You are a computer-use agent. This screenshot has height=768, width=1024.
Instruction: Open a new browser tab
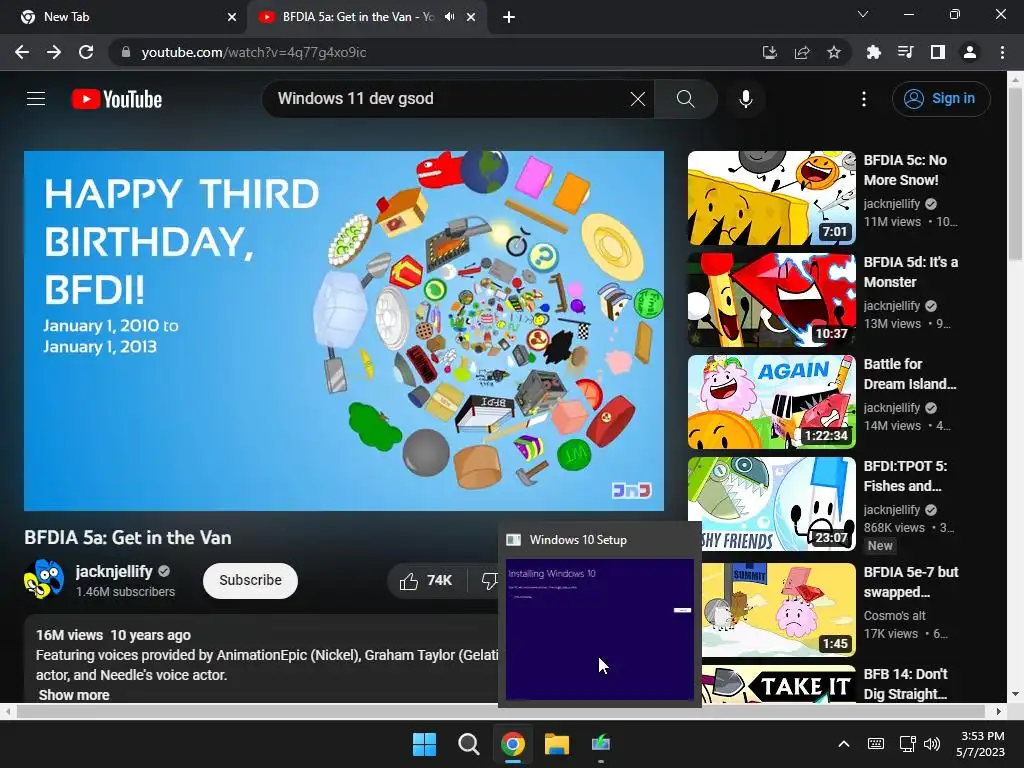[x=509, y=17]
